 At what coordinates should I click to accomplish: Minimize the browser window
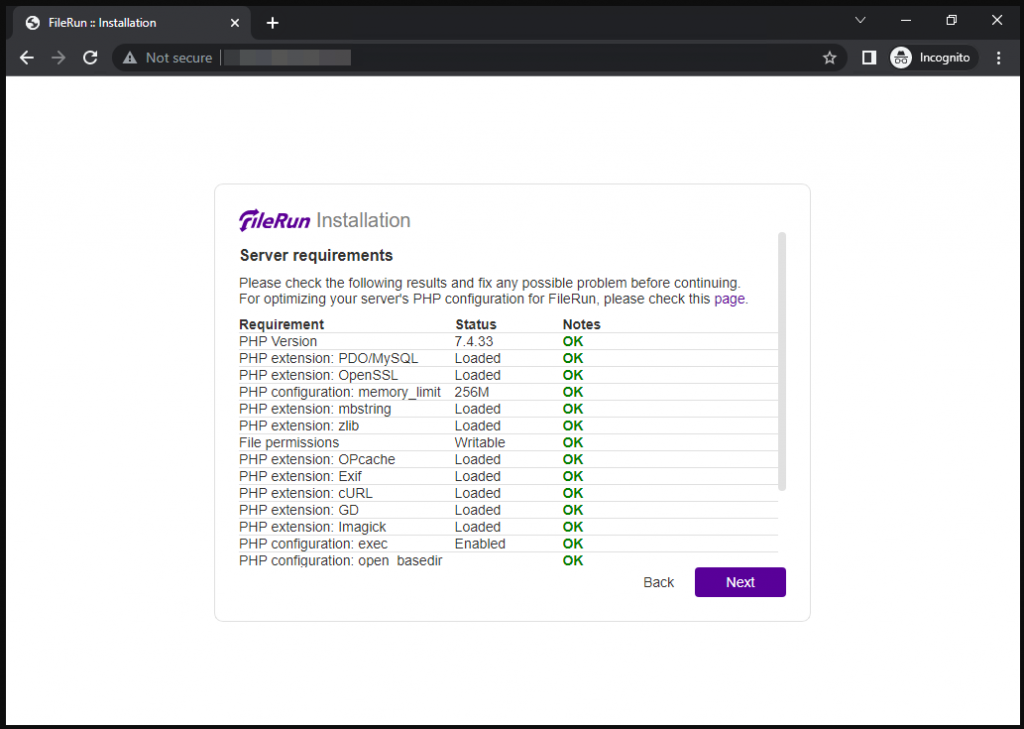(905, 21)
